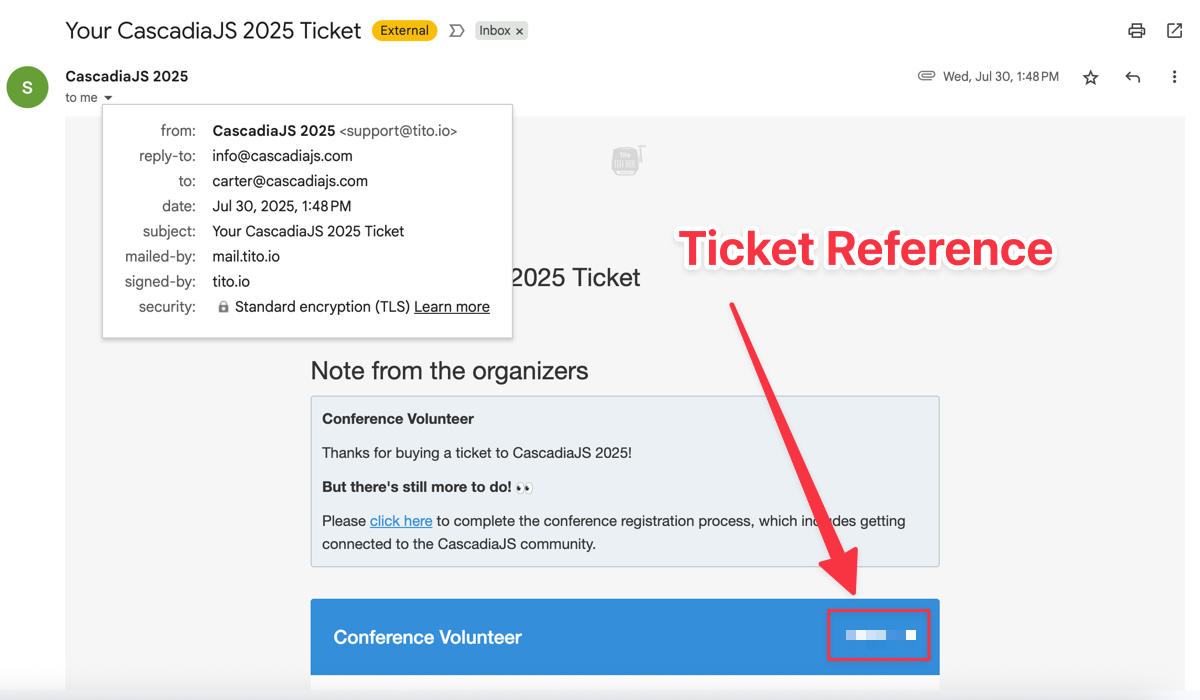This screenshot has height=700, width=1200.
Task: Click the green S sender avatar
Action: point(27,87)
